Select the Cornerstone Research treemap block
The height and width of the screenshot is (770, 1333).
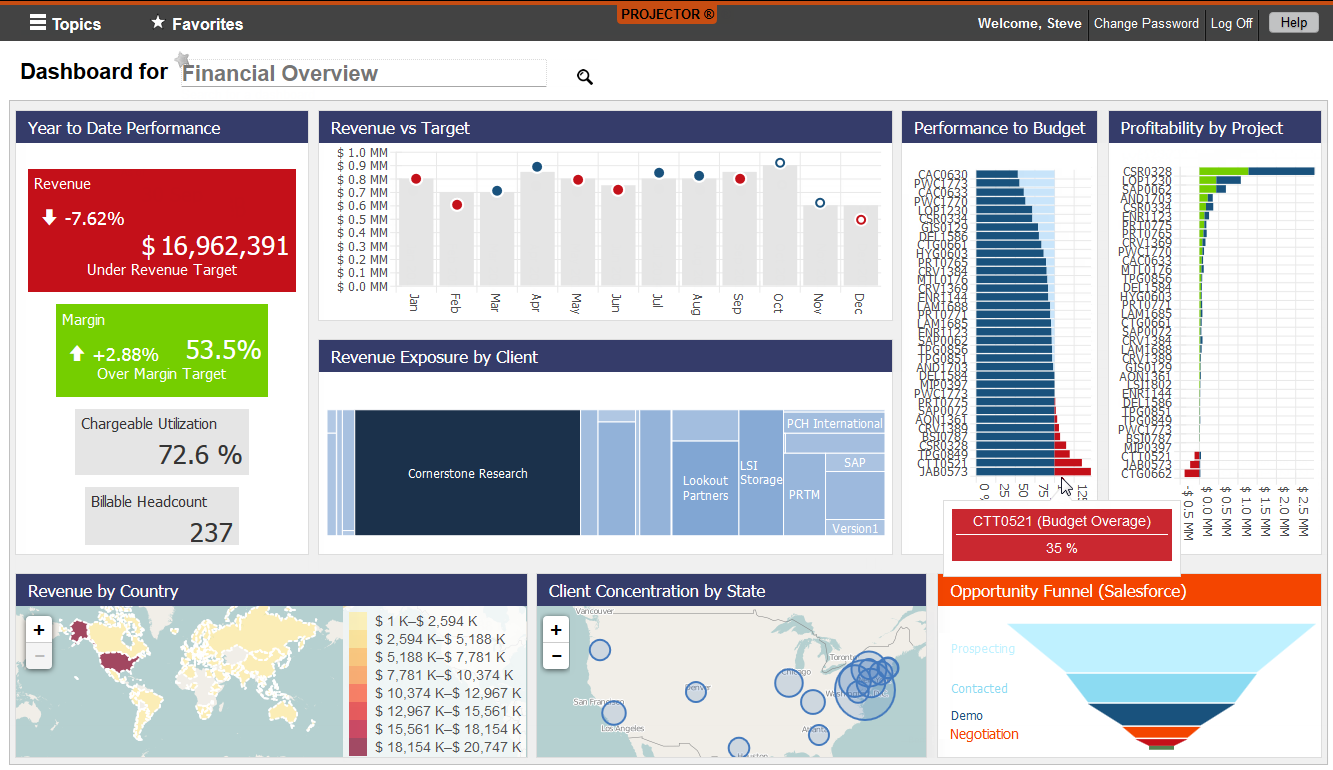(467, 473)
